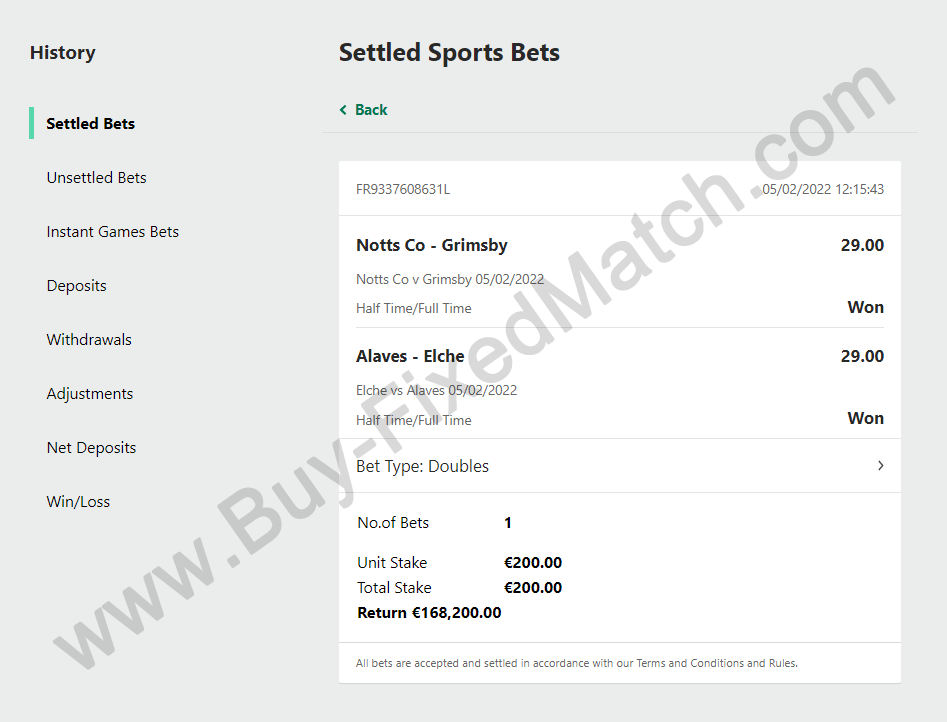Image resolution: width=947 pixels, height=722 pixels.
Task: Click the bet timestamp 05/02/2022 12:15:43
Action: 823,189
